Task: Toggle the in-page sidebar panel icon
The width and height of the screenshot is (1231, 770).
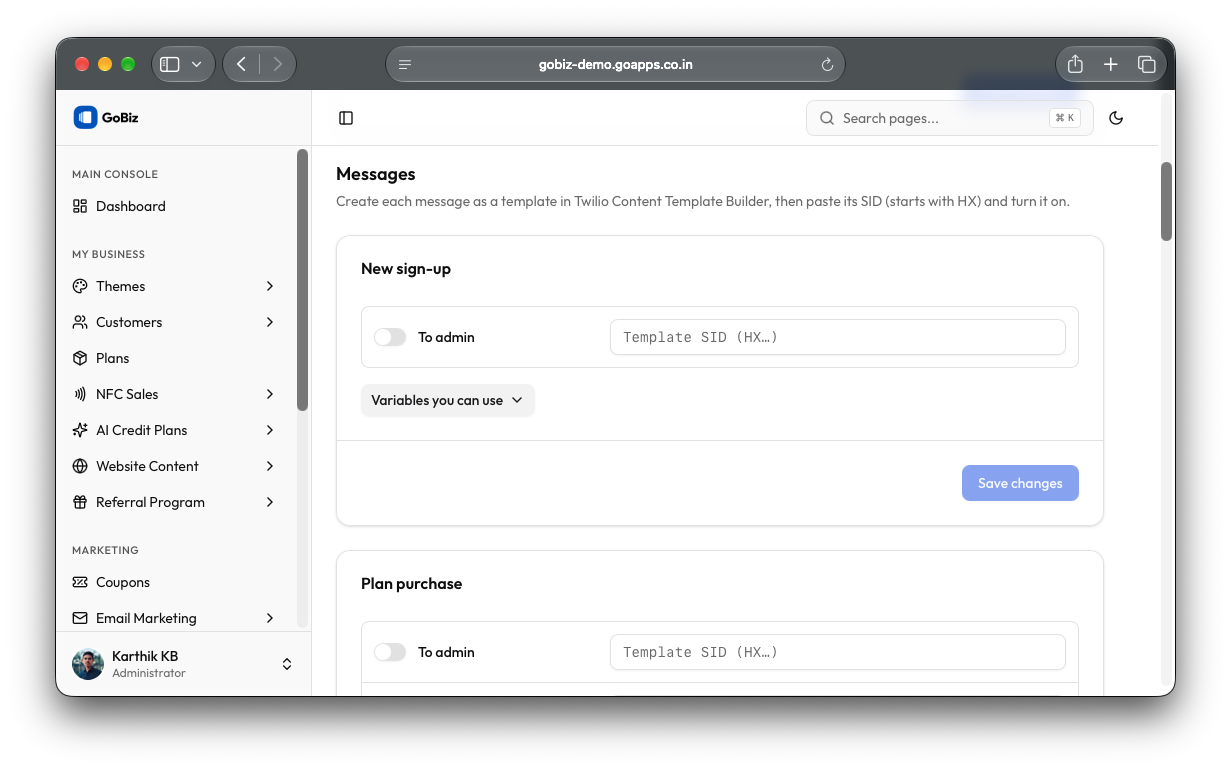Action: click(346, 118)
